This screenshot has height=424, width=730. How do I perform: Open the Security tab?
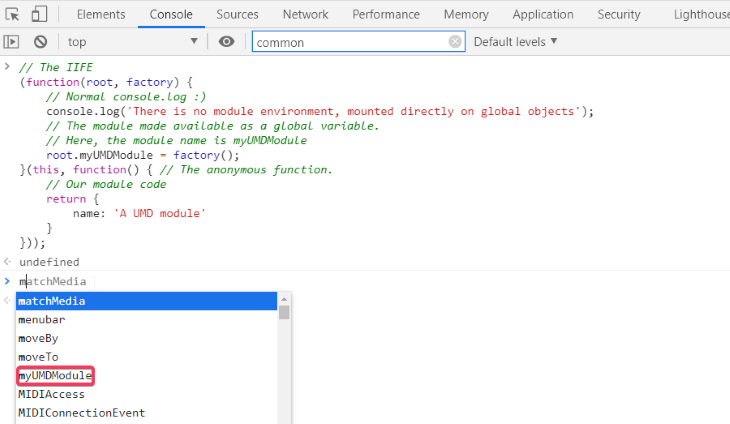(x=619, y=14)
